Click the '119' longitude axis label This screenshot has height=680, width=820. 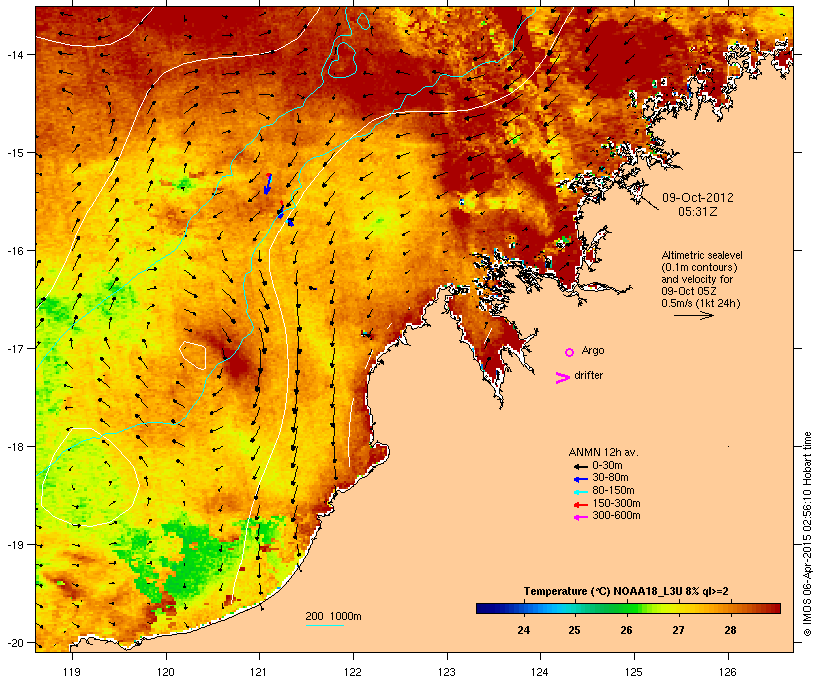pos(72,672)
